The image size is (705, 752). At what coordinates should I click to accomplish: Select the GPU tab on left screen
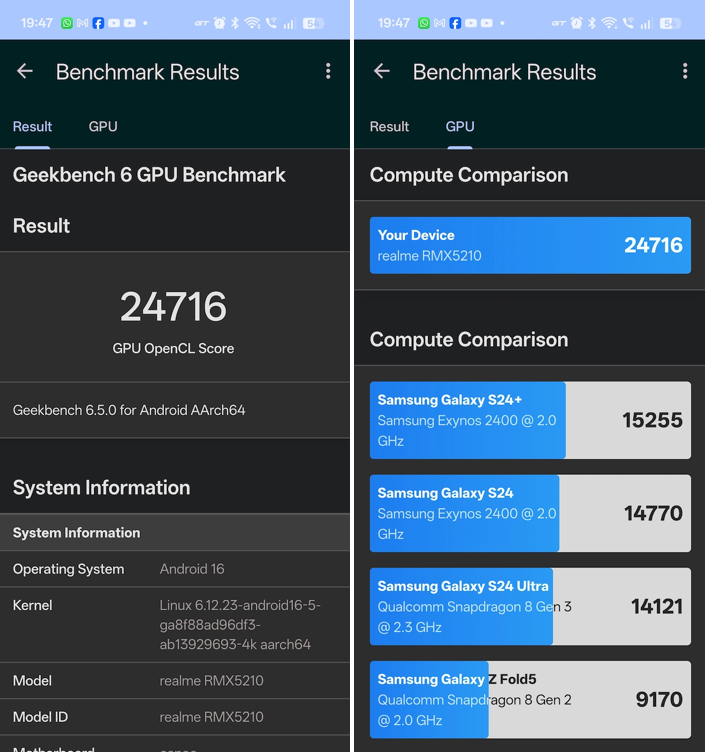(103, 127)
